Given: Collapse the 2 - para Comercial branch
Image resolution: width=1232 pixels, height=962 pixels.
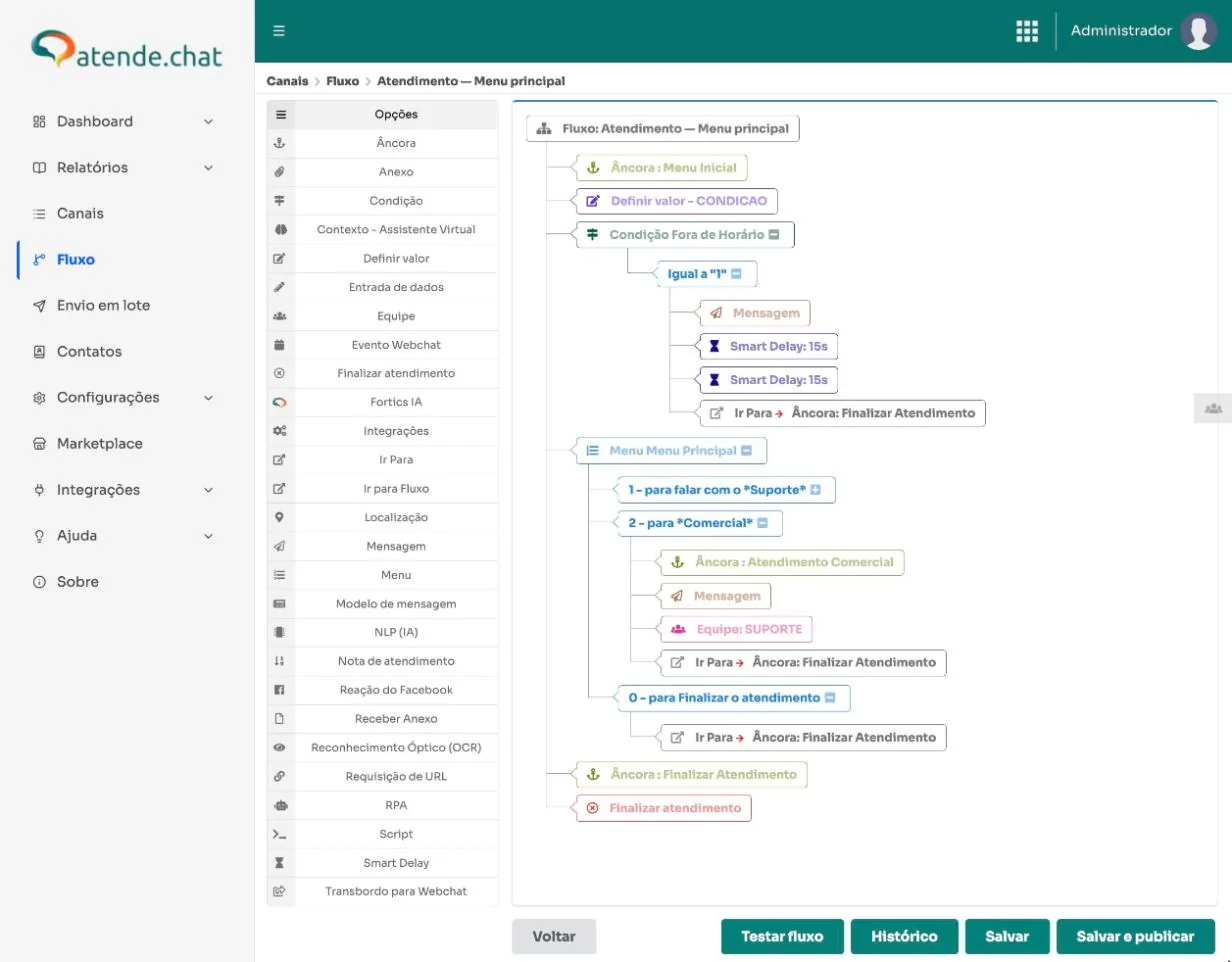Looking at the screenshot, I should tap(762, 523).
